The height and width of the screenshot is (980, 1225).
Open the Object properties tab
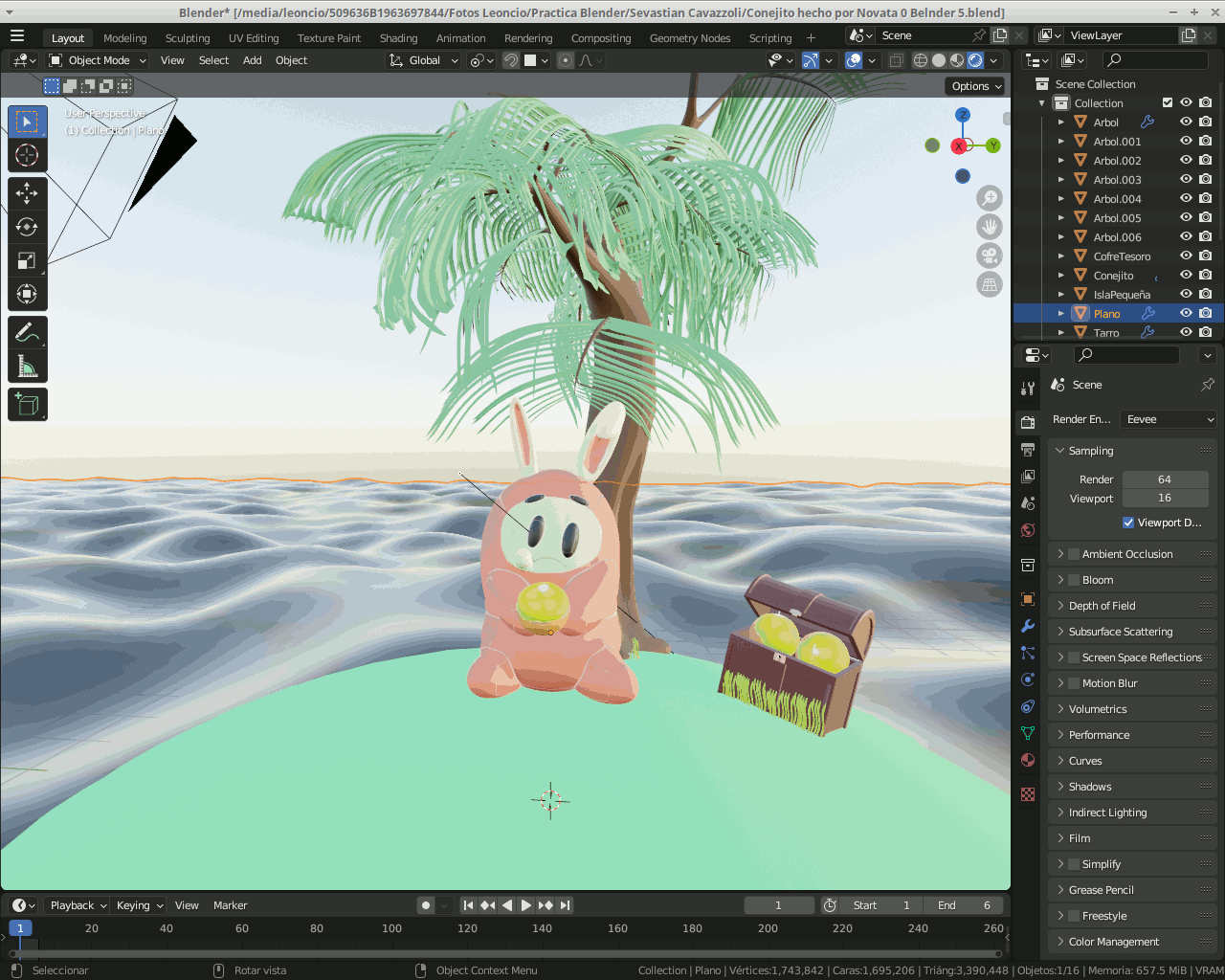tap(1028, 599)
